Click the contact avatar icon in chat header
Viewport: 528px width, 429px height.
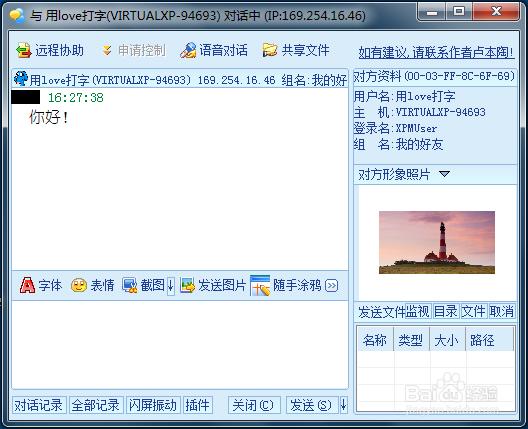tap(21, 78)
